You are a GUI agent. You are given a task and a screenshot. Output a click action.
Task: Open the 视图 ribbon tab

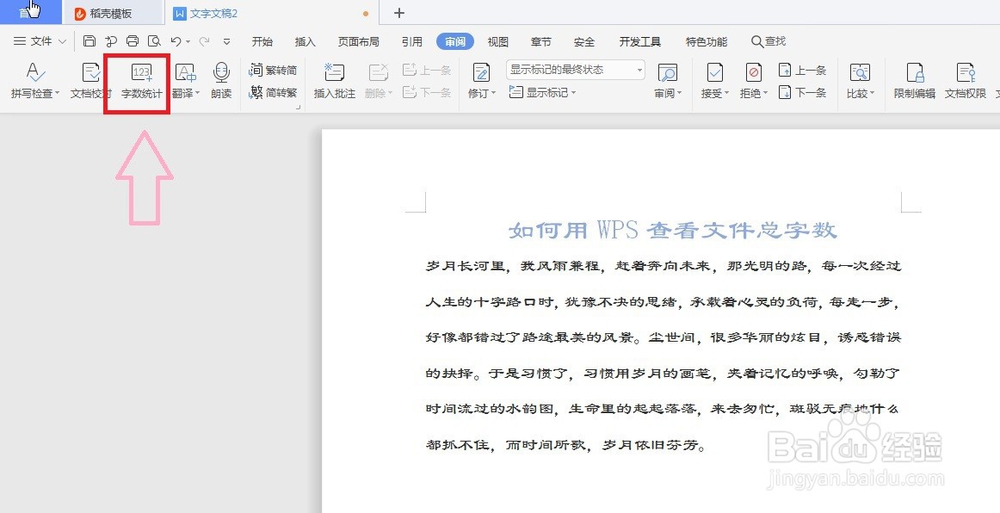498,41
